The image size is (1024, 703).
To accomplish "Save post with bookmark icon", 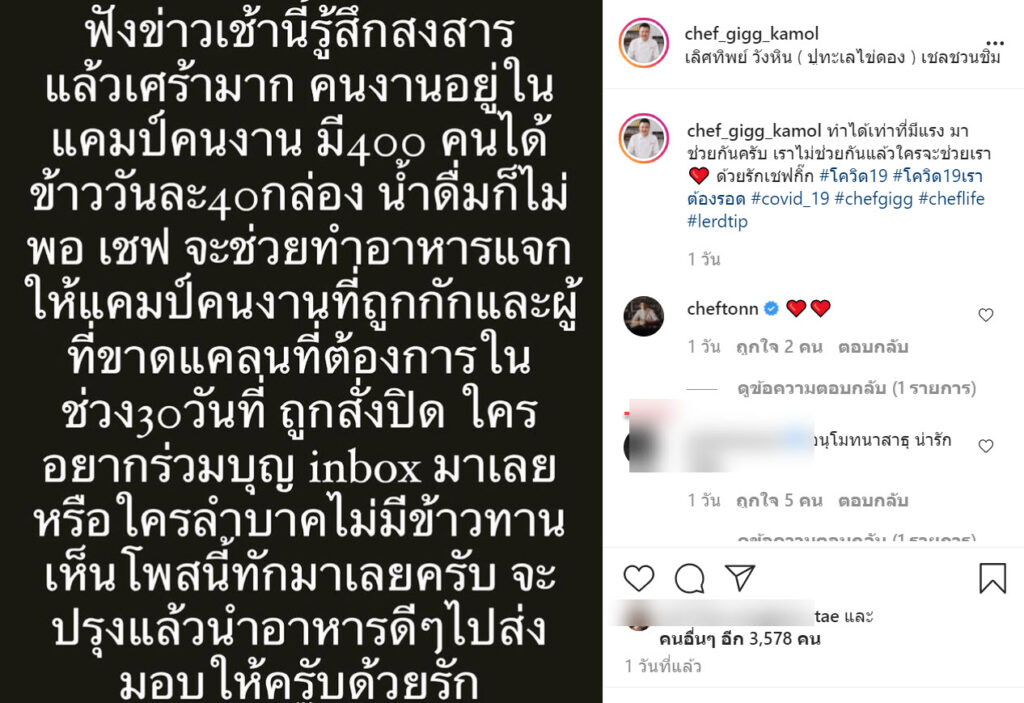I will click(992, 578).
